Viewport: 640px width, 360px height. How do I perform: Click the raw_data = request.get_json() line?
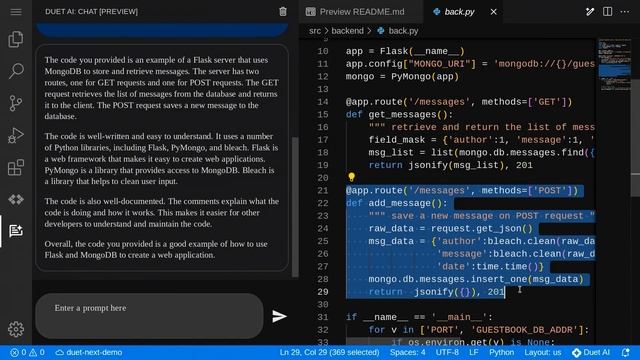[x=451, y=229]
